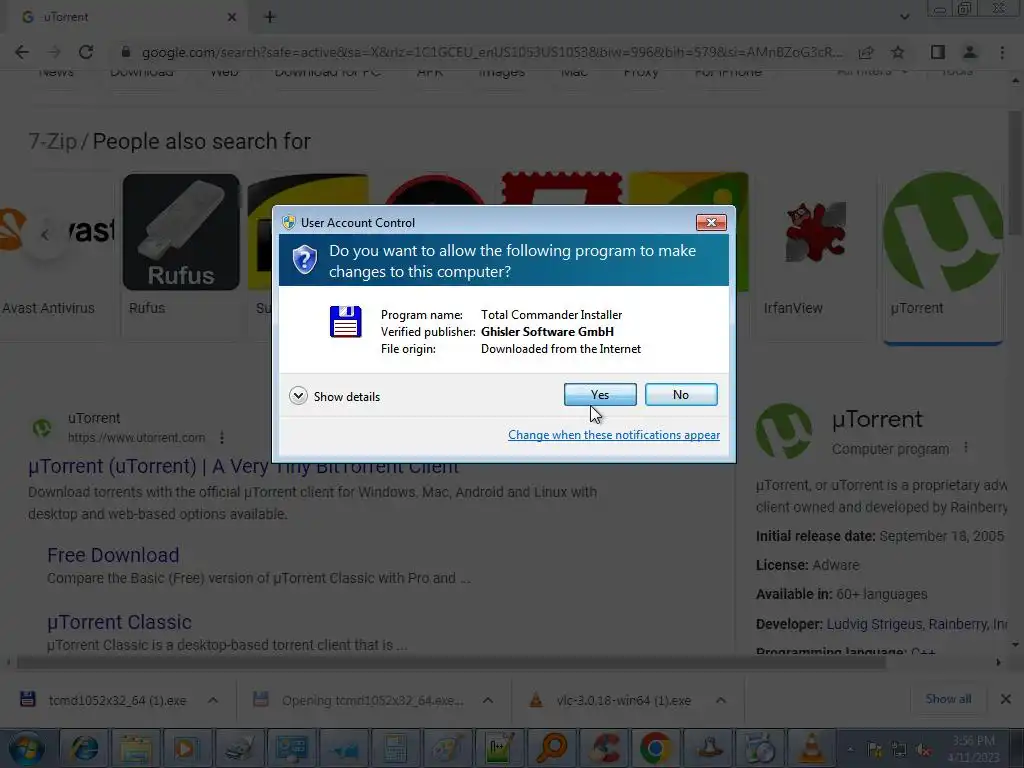The image size is (1024, 768).
Task: Bookmark this page with the star icon
Action: pos(898,52)
